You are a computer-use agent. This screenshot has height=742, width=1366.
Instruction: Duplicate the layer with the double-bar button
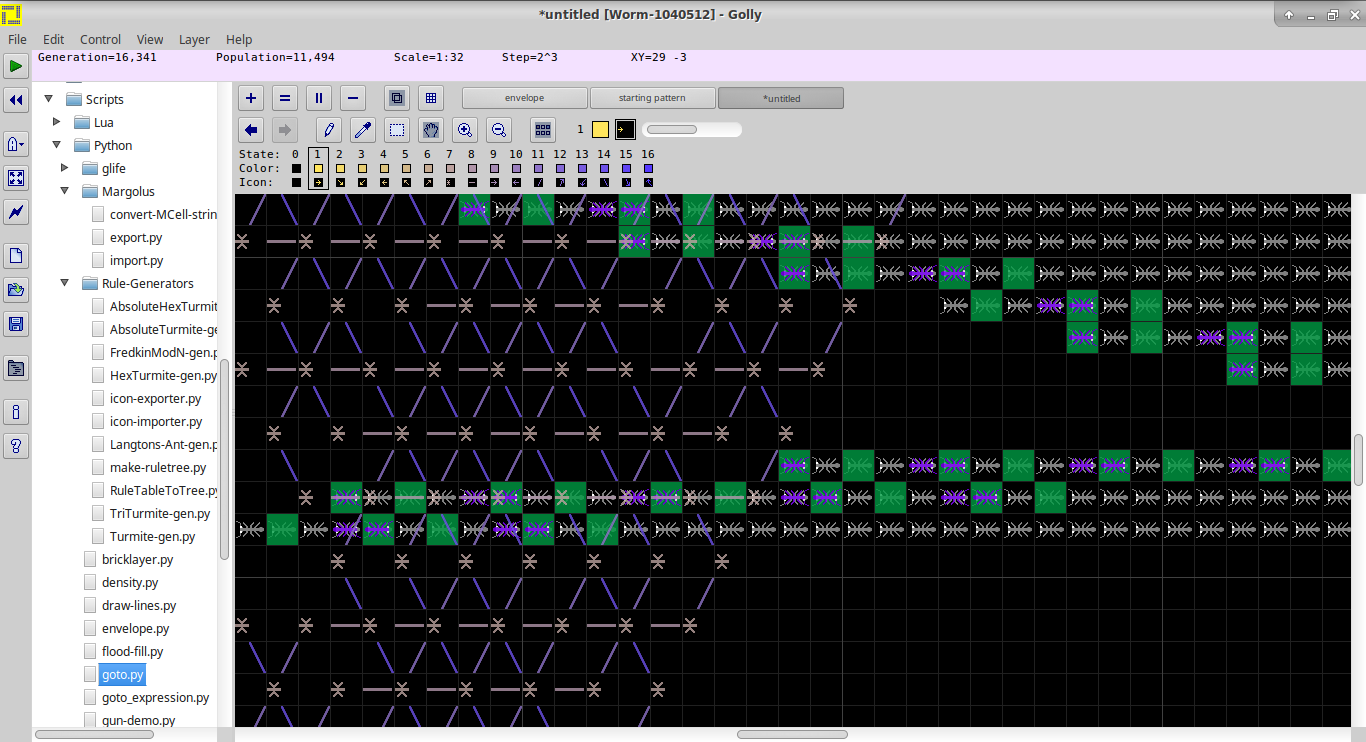point(319,98)
